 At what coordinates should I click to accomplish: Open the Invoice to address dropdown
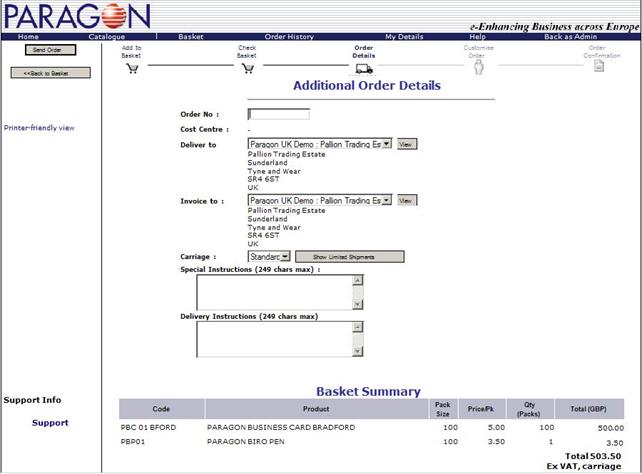pos(320,200)
